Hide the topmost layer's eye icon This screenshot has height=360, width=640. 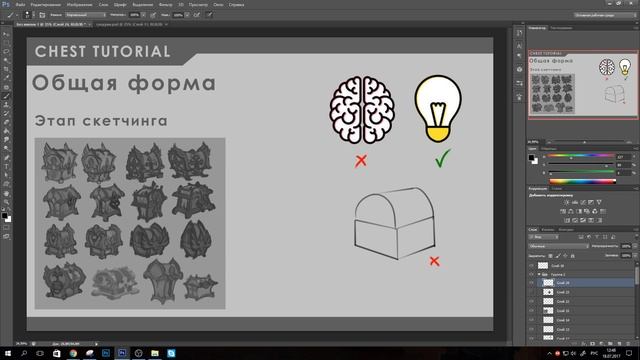531,265
